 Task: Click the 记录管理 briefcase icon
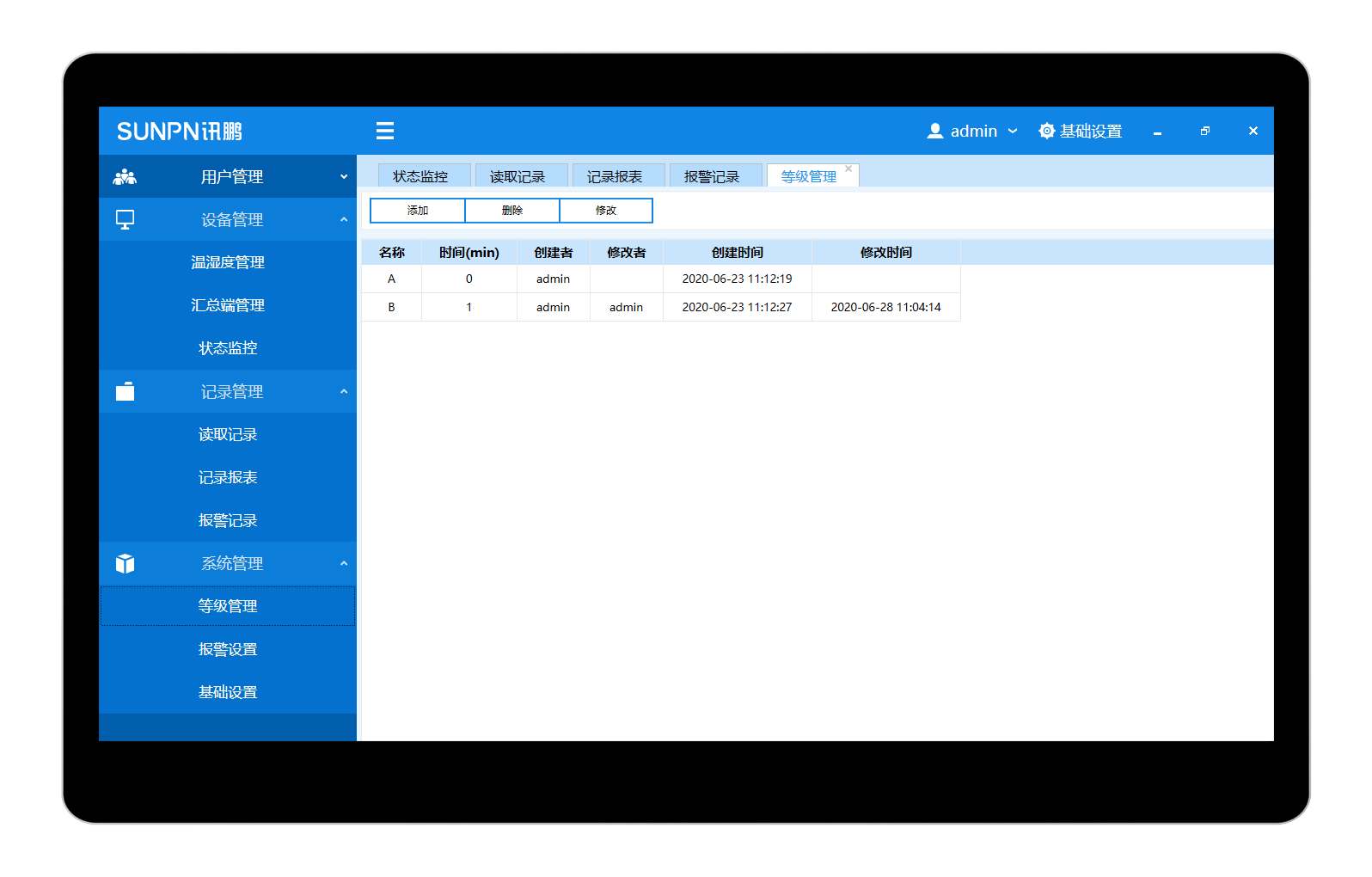click(x=125, y=392)
